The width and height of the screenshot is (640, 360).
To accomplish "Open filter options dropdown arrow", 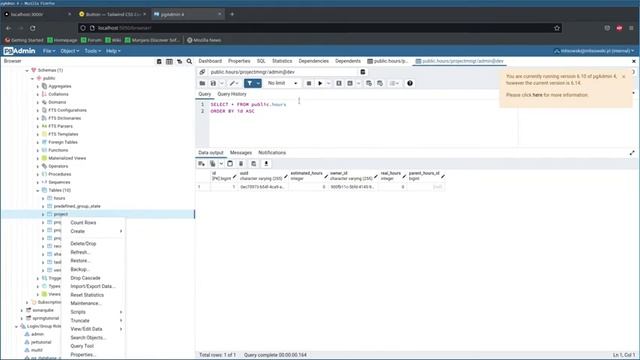I will tap(258, 83).
